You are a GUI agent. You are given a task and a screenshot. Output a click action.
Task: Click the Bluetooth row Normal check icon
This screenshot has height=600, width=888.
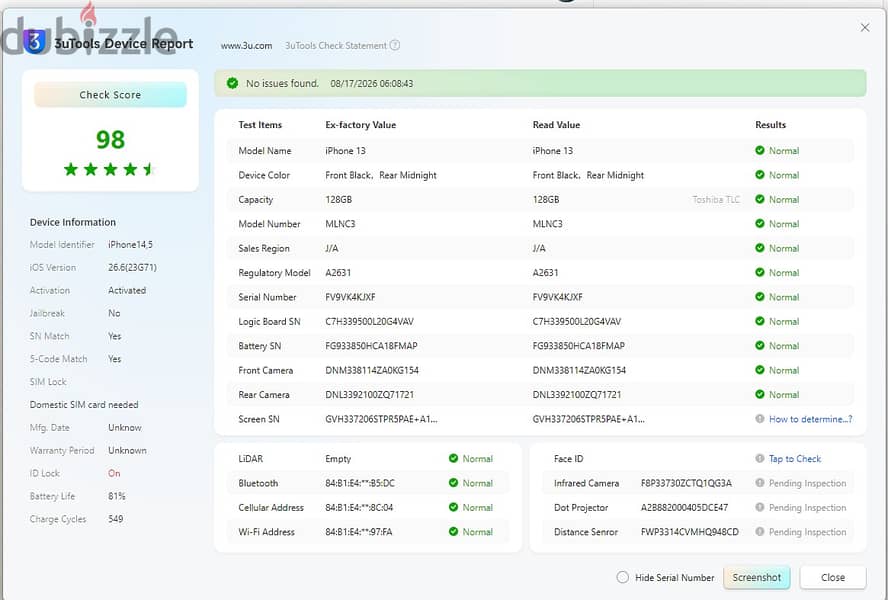pos(453,482)
